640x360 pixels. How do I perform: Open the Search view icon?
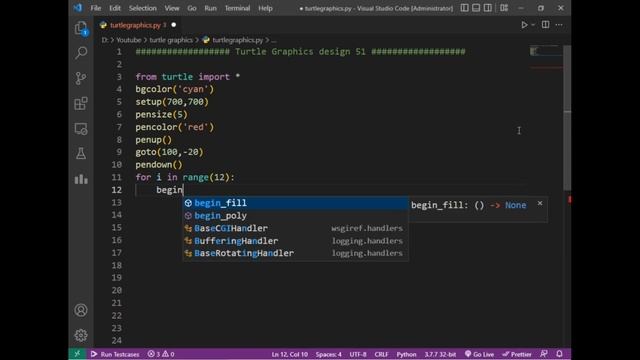tap(81, 53)
